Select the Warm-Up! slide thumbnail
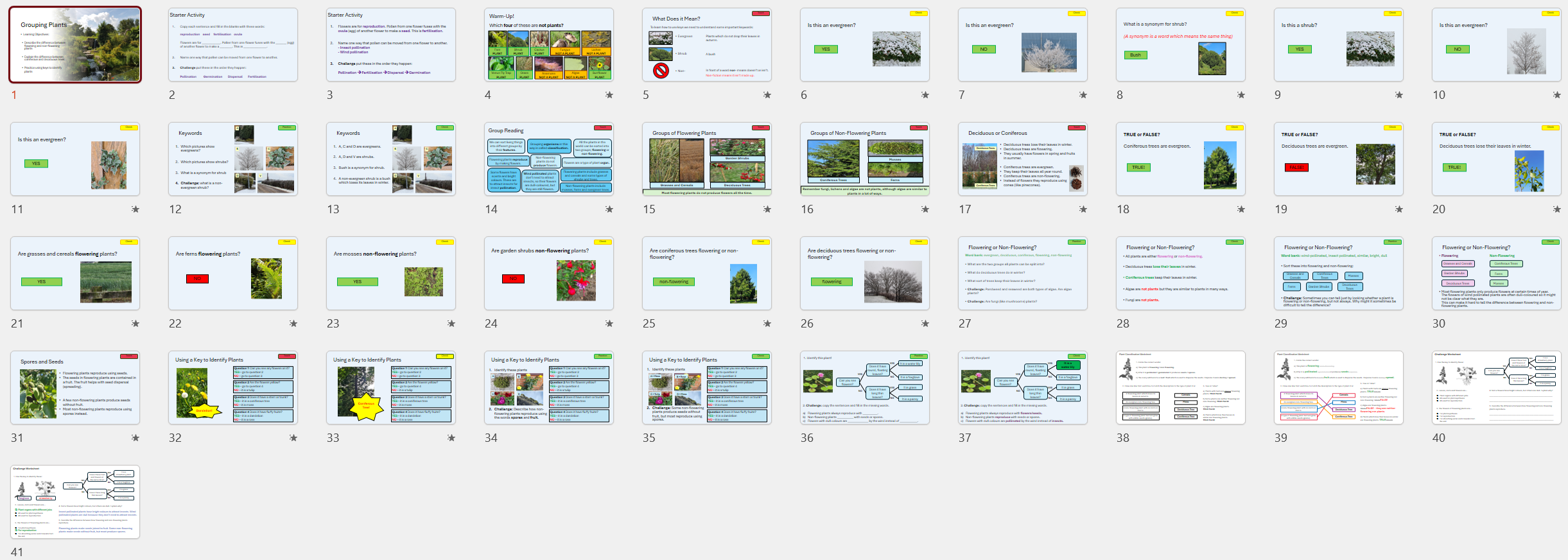Screen dimensions: 1568x560 [x=549, y=45]
